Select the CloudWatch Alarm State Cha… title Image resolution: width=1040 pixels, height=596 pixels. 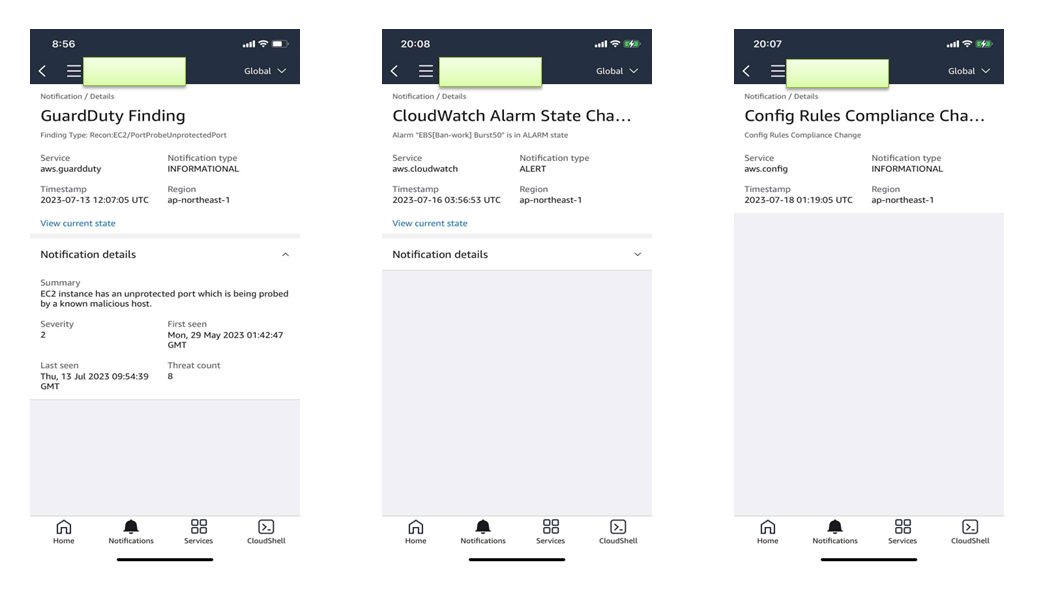click(511, 116)
